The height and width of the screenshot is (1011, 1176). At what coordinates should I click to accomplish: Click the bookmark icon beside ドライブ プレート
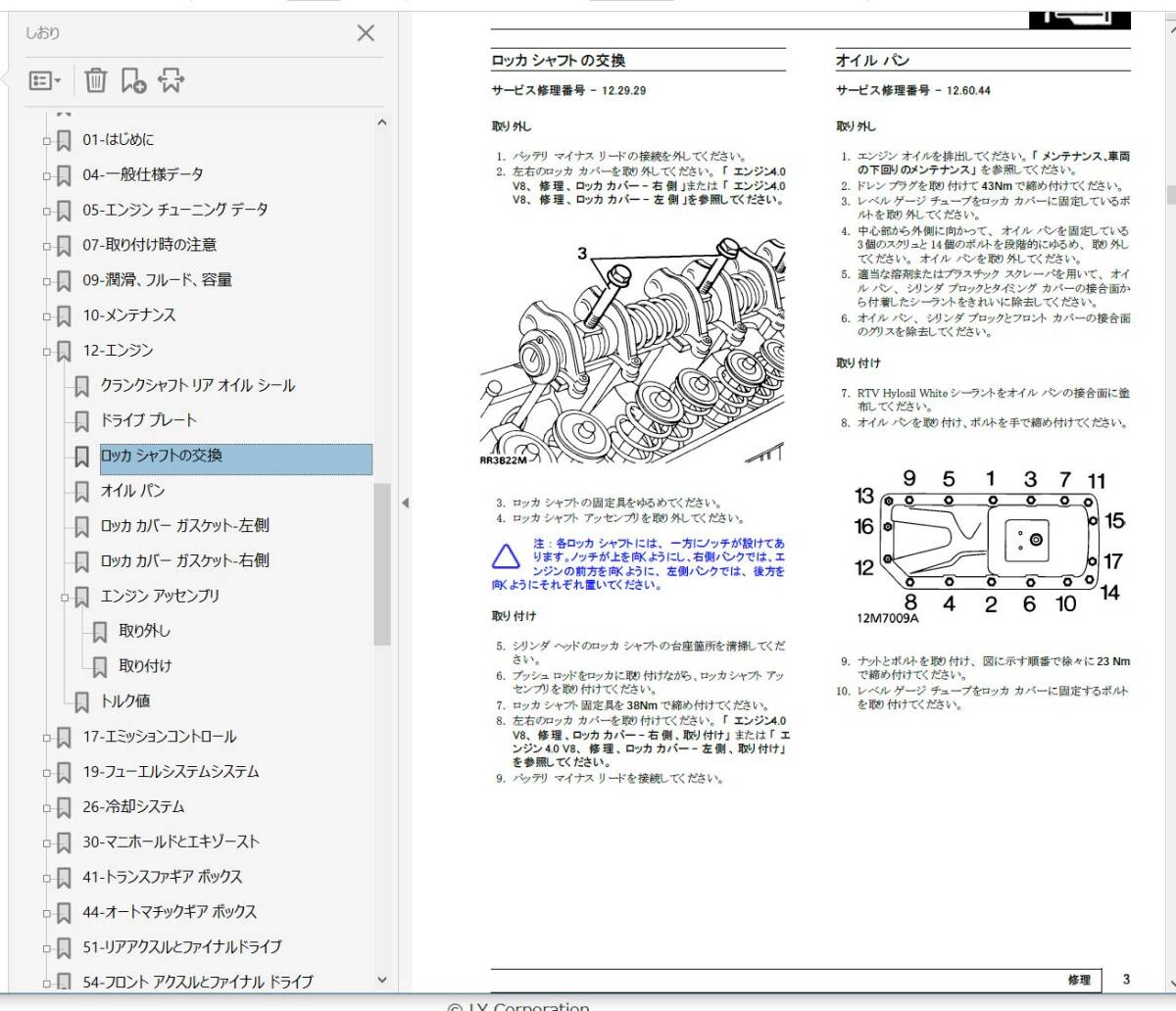click(81, 421)
